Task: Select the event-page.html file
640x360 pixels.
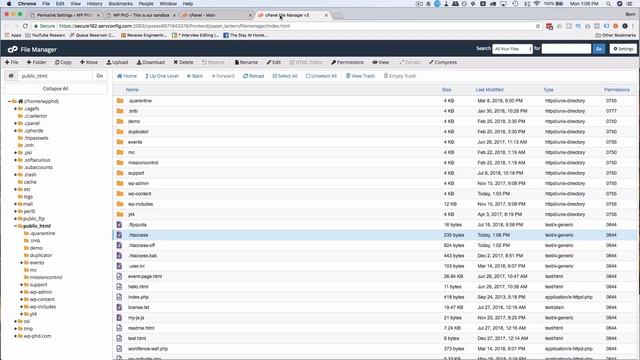Action: pos(374,276)
